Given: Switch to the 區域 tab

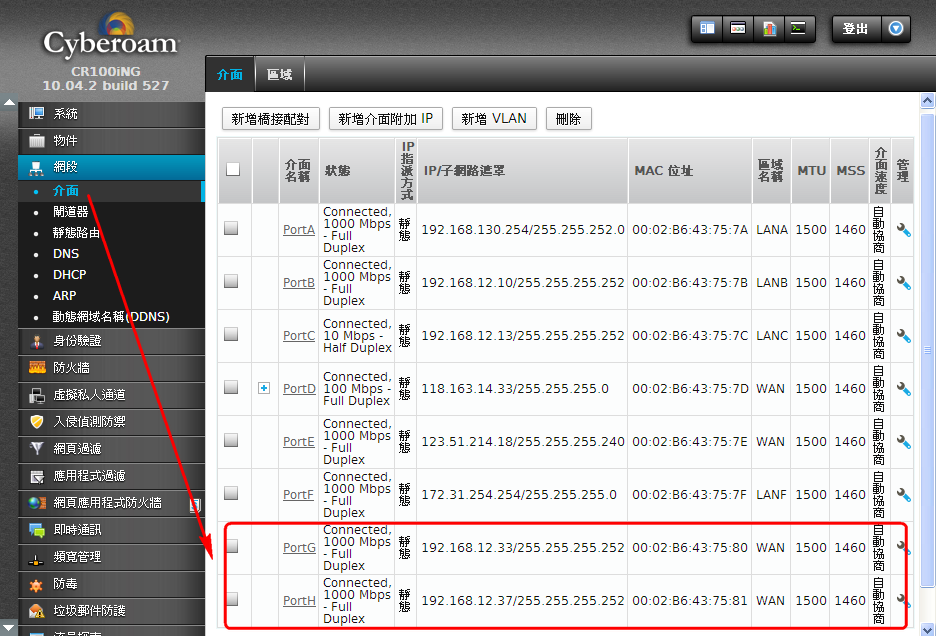Looking at the screenshot, I should tap(279, 74).
